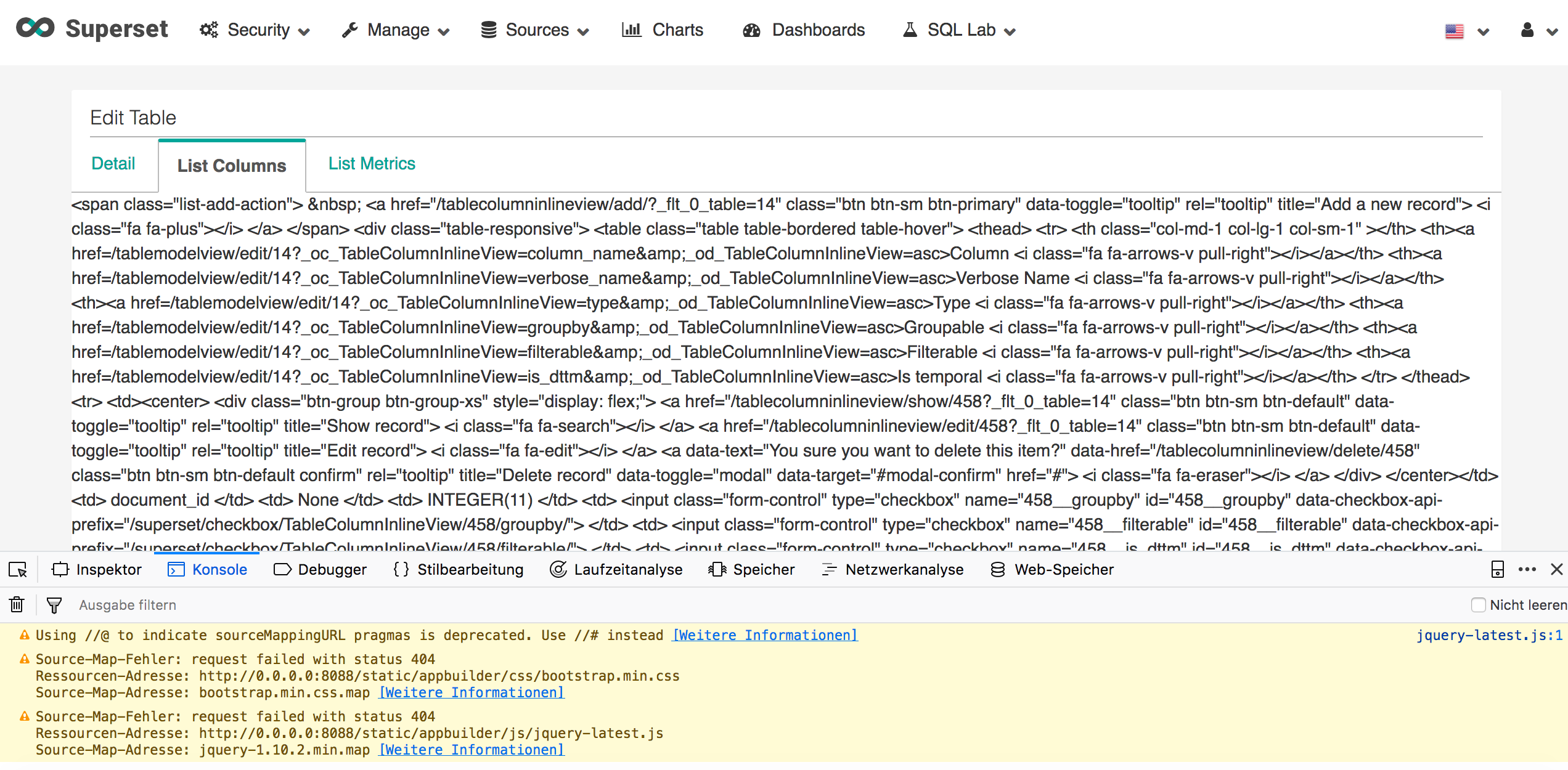
Task: Click the user profile icon
Action: click(x=1527, y=30)
